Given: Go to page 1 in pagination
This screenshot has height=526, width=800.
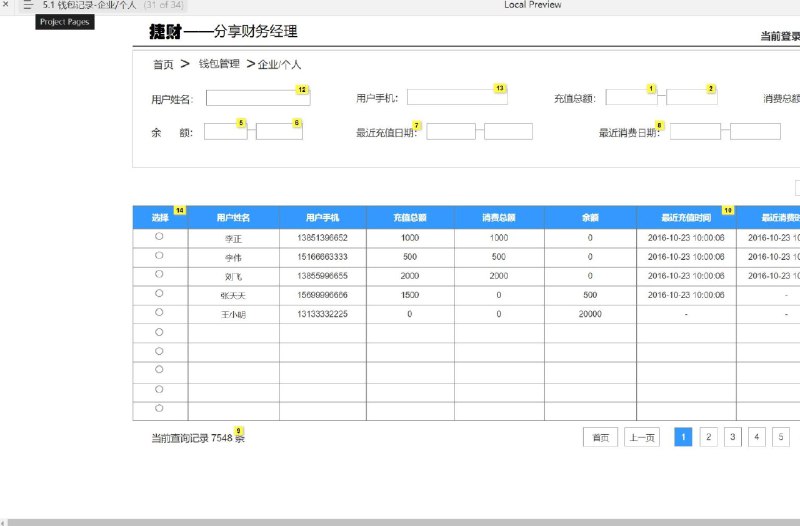Looking at the screenshot, I should (x=683, y=437).
